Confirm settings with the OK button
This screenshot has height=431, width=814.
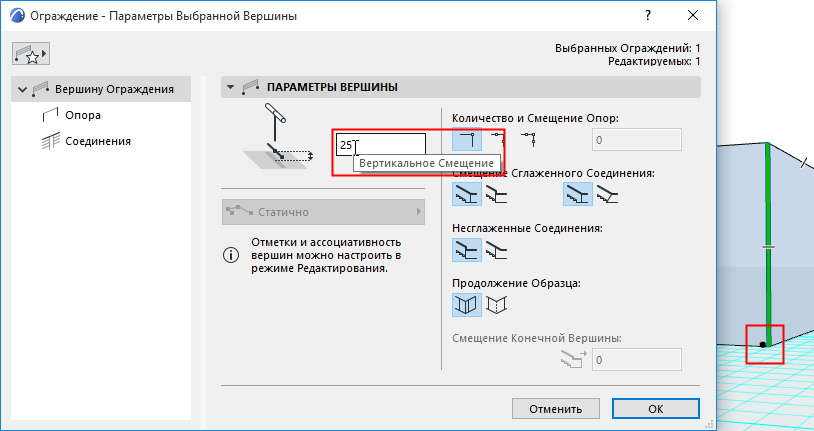pos(655,408)
